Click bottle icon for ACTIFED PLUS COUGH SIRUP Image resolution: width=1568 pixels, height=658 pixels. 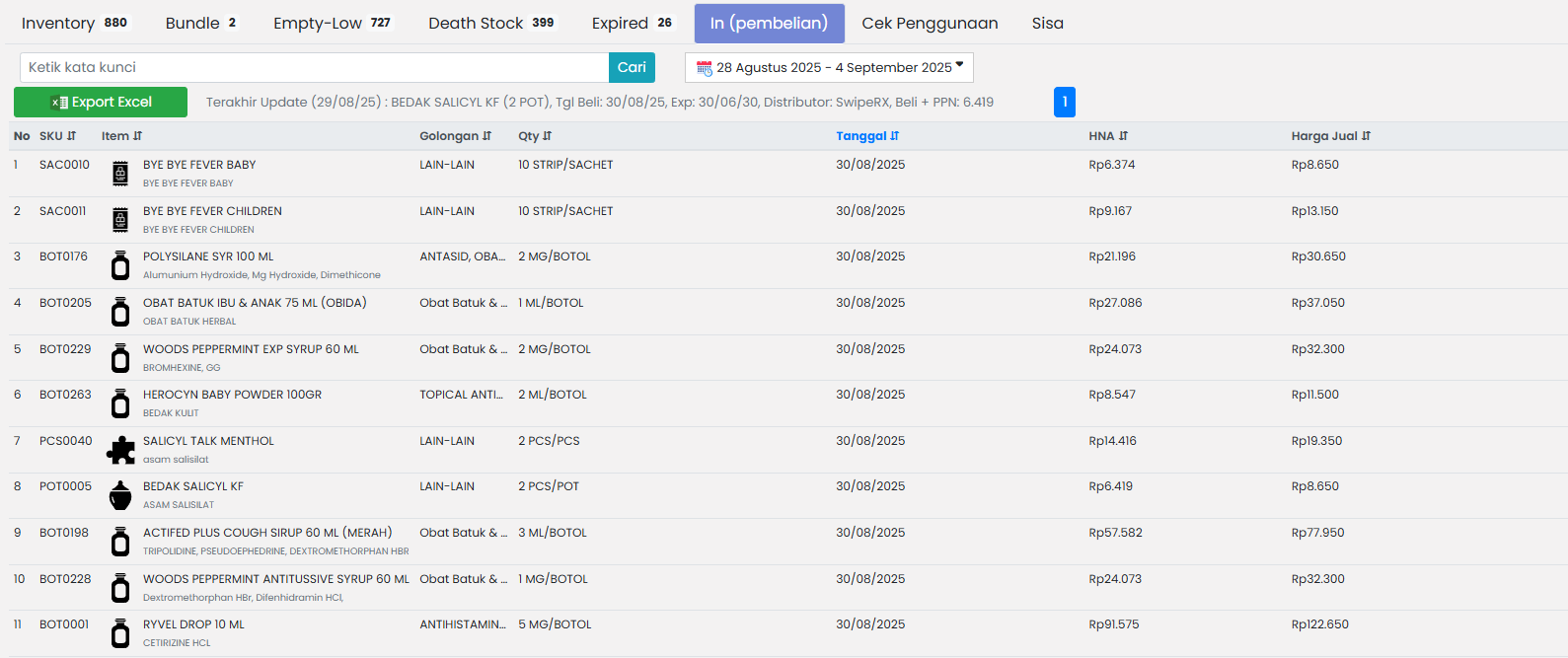click(x=120, y=542)
